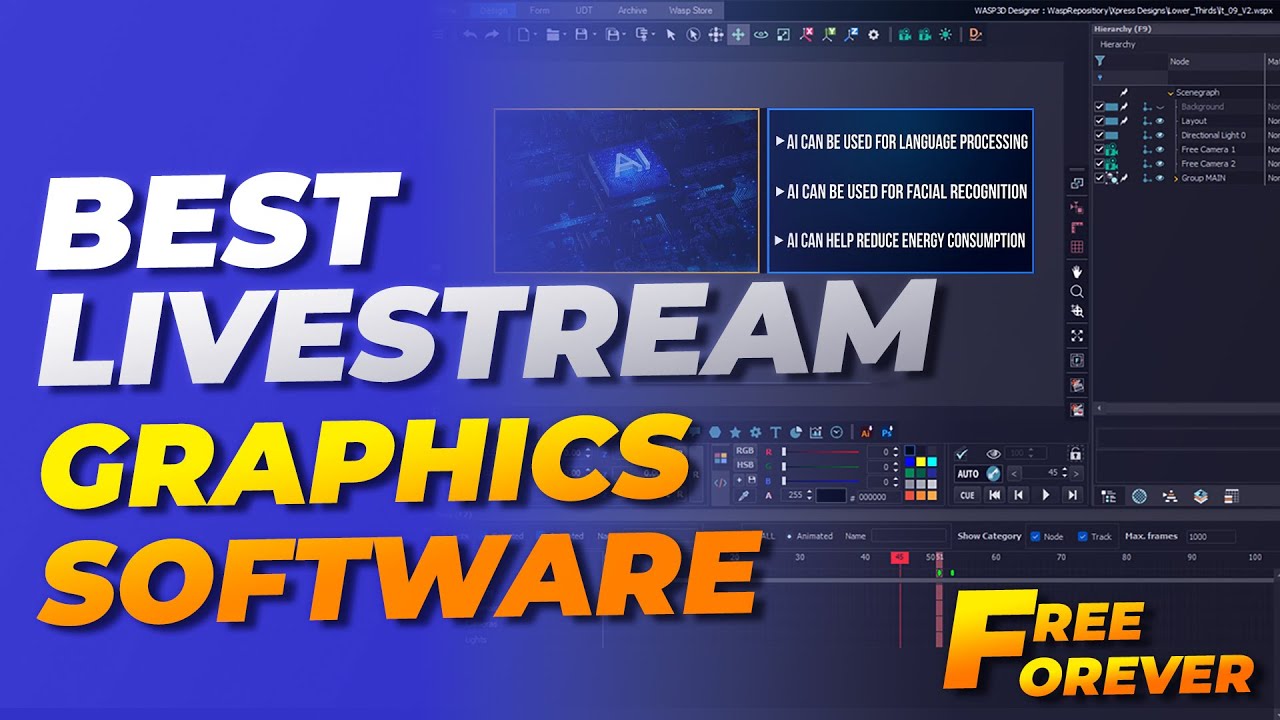Viewport: 1280px width, 720px height.
Task: Open the gear settings icon in toolbar
Action: point(873,35)
